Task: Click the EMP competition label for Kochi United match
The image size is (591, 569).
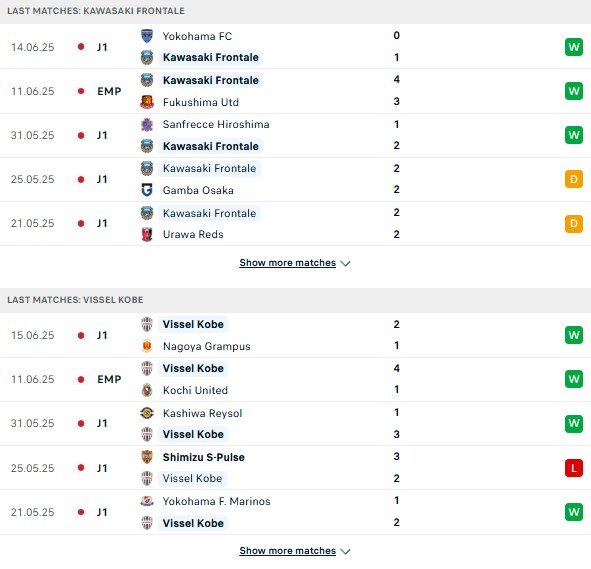Action: (109, 379)
